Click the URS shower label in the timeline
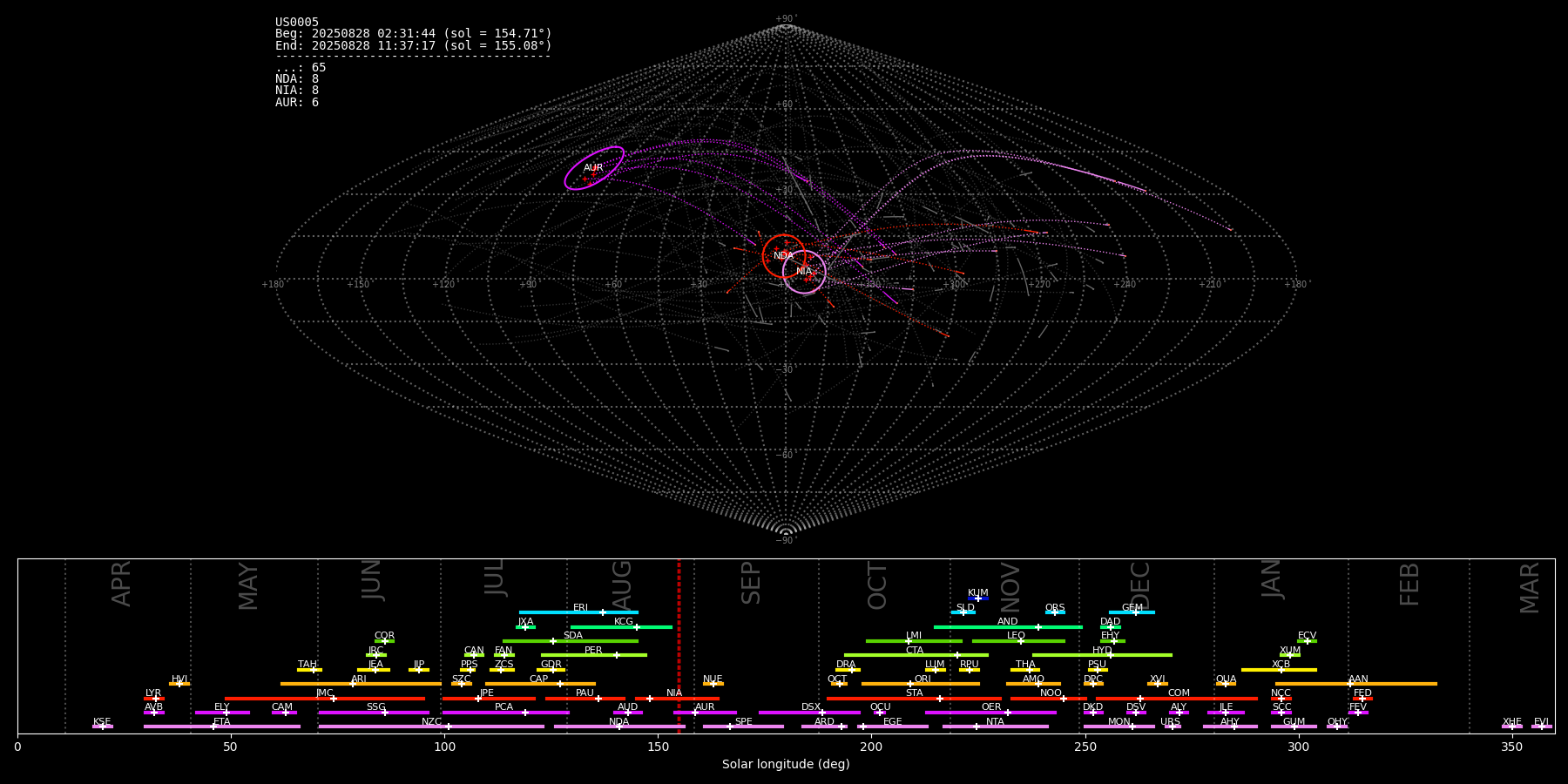The width and height of the screenshot is (1568, 784). coord(1171,722)
